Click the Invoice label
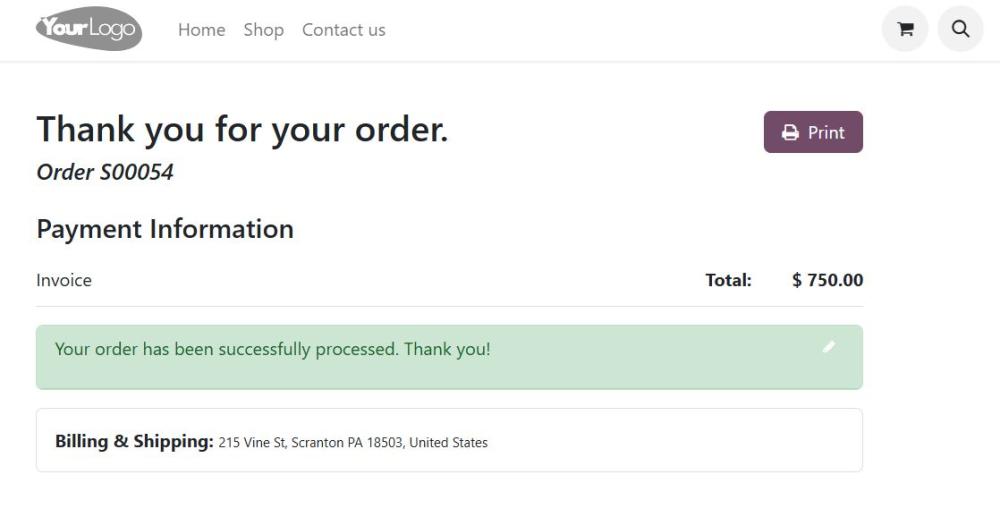The height and width of the screenshot is (517, 1000). (x=64, y=280)
